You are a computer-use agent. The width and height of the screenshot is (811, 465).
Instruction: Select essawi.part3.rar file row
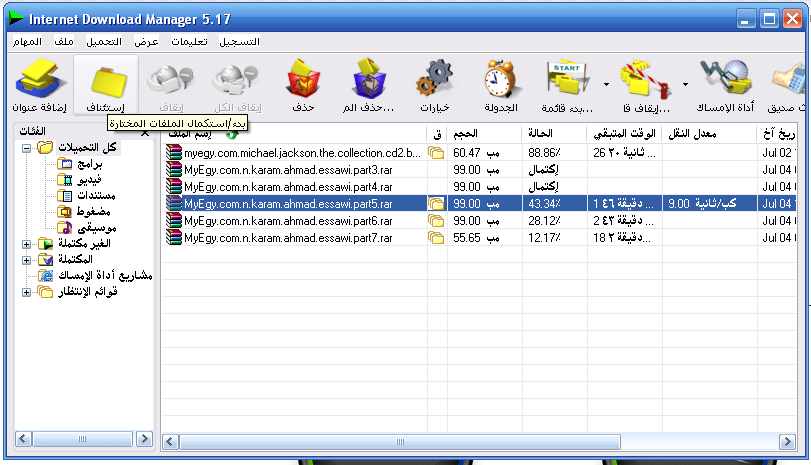pos(480,170)
